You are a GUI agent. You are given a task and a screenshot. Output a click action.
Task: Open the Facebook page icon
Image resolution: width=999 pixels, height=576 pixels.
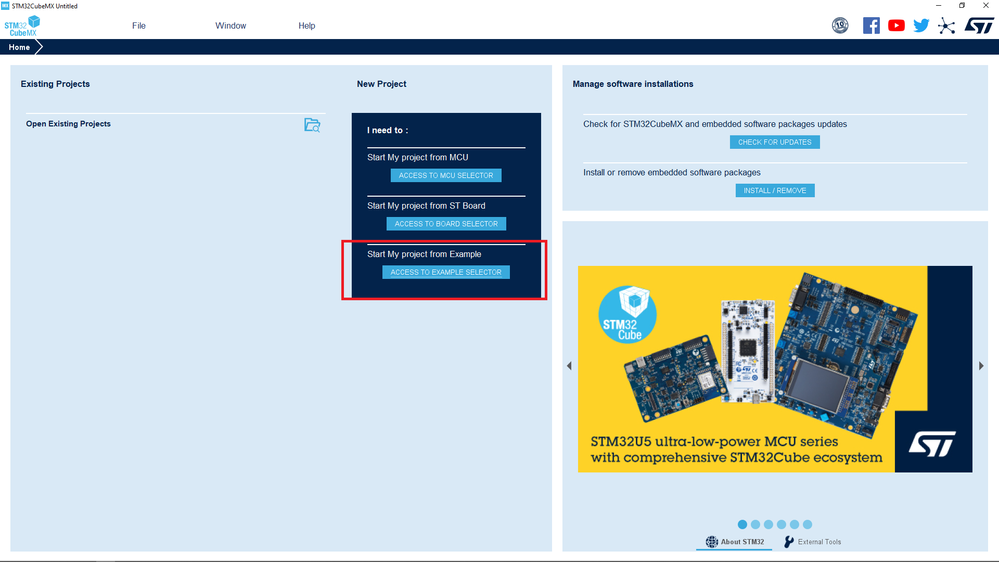[x=871, y=25]
